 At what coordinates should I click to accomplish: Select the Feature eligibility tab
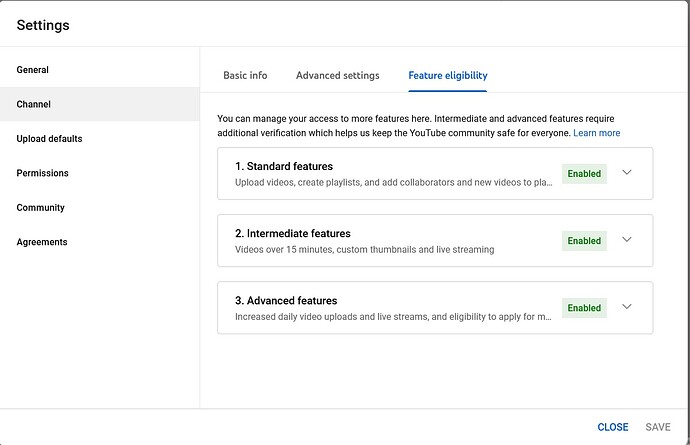(448, 75)
